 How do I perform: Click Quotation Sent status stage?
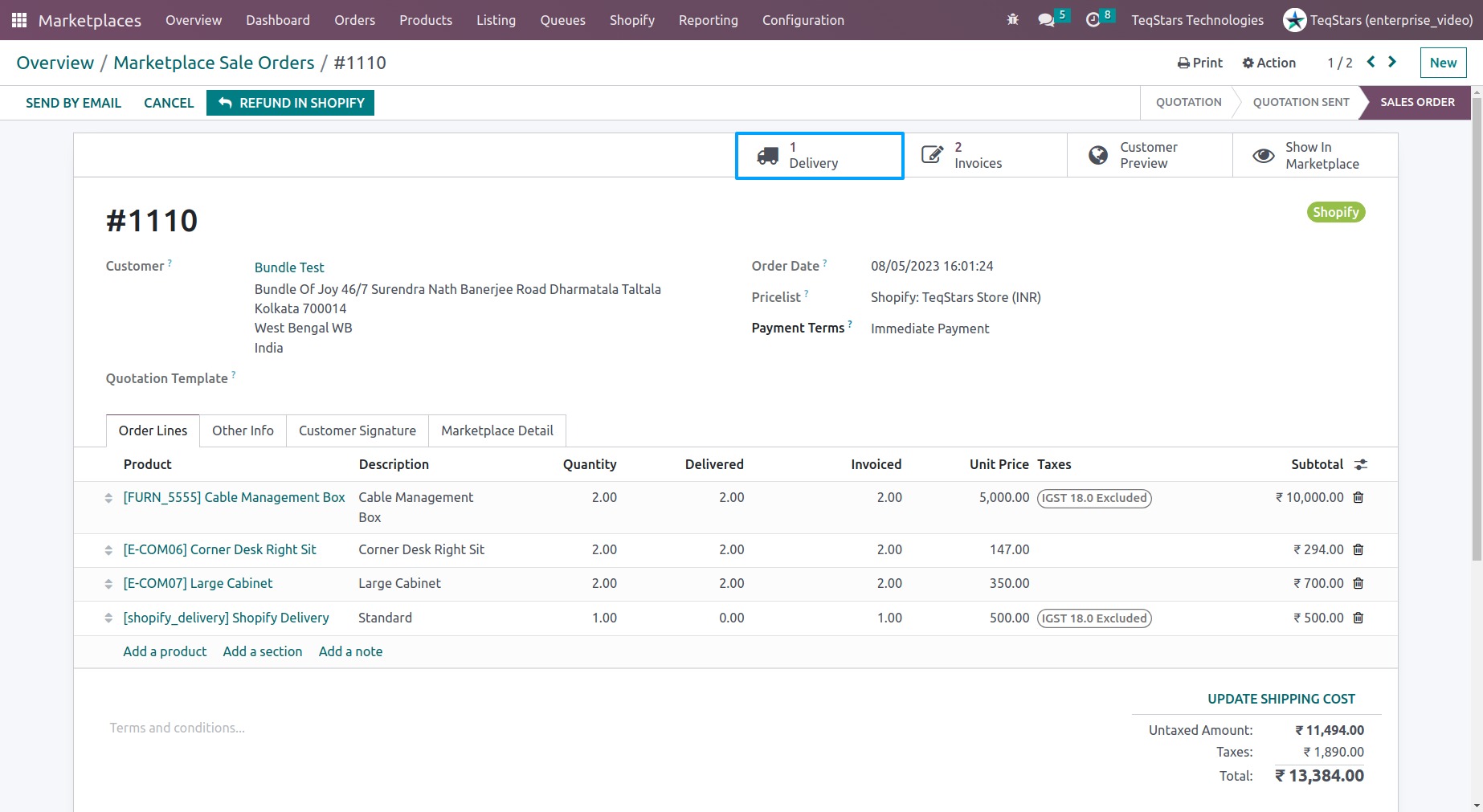tap(1301, 102)
